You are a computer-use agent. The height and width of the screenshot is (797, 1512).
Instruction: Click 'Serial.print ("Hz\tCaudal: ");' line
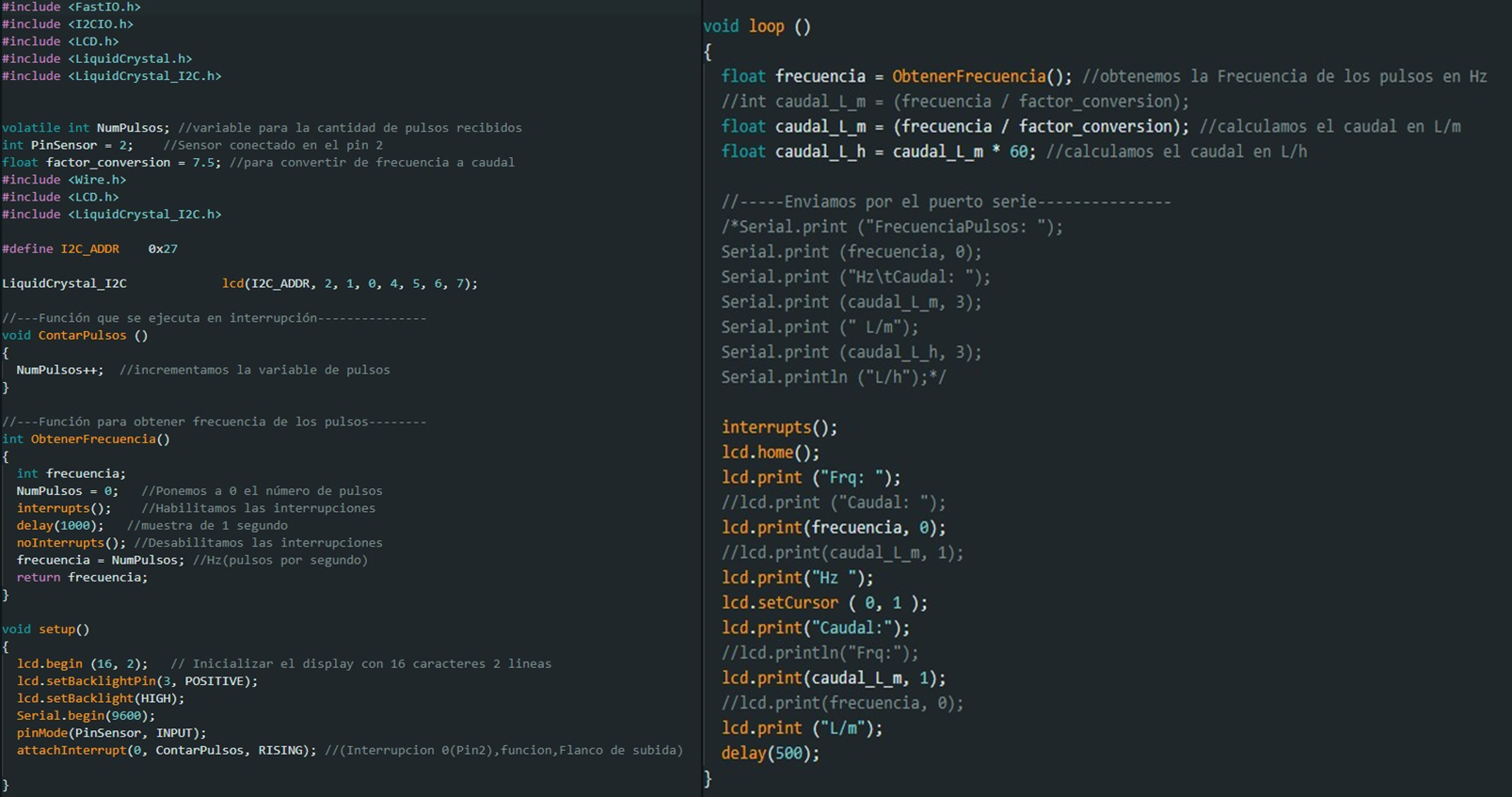click(856, 277)
